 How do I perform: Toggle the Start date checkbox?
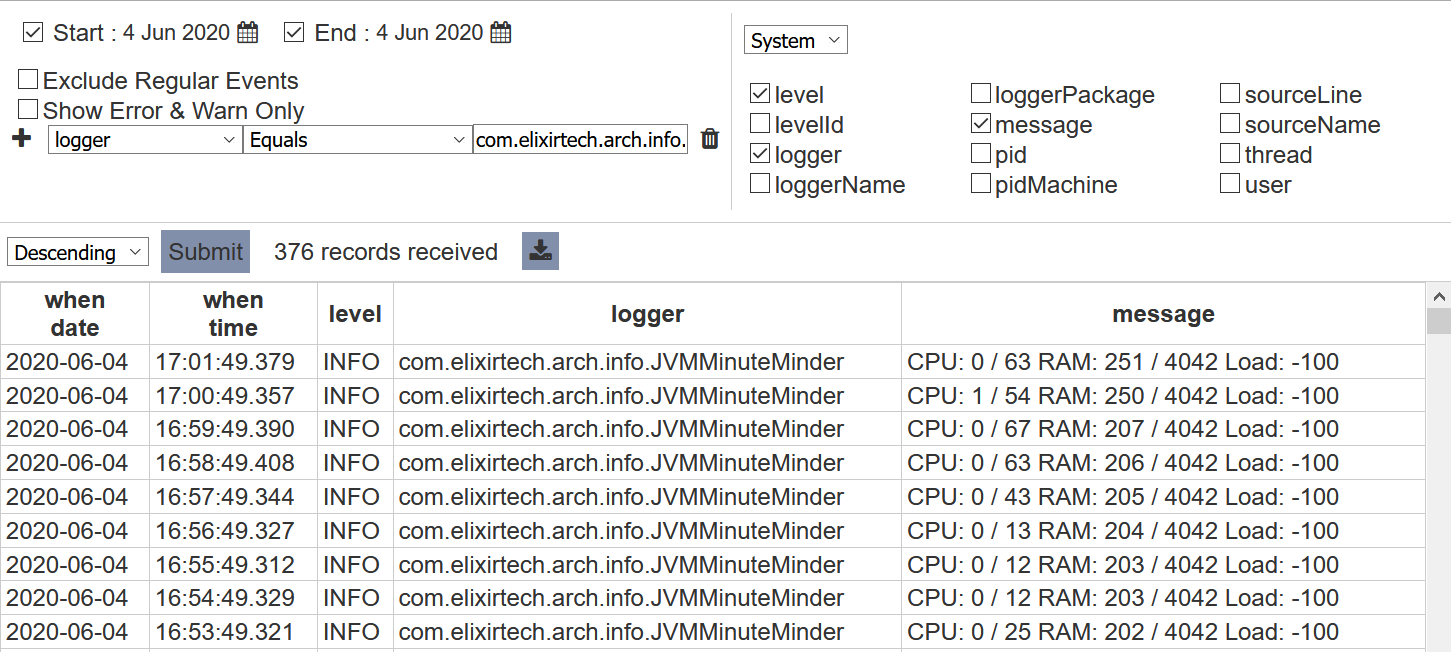coord(33,33)
